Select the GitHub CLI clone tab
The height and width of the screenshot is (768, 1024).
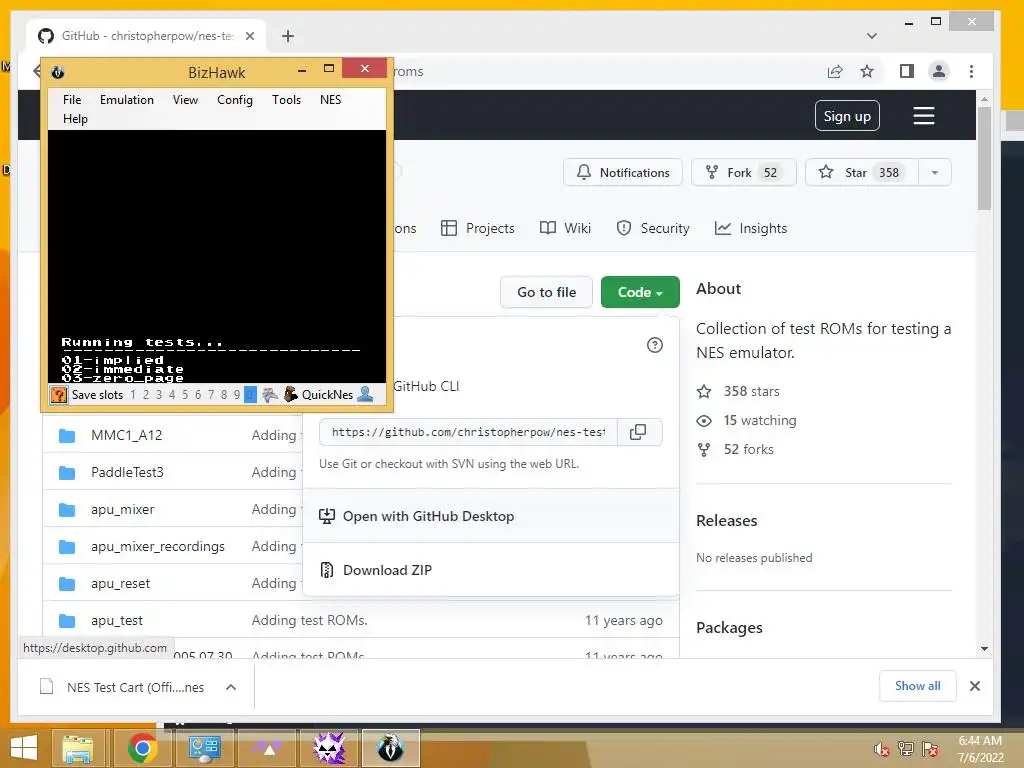(x=426, y=386)
